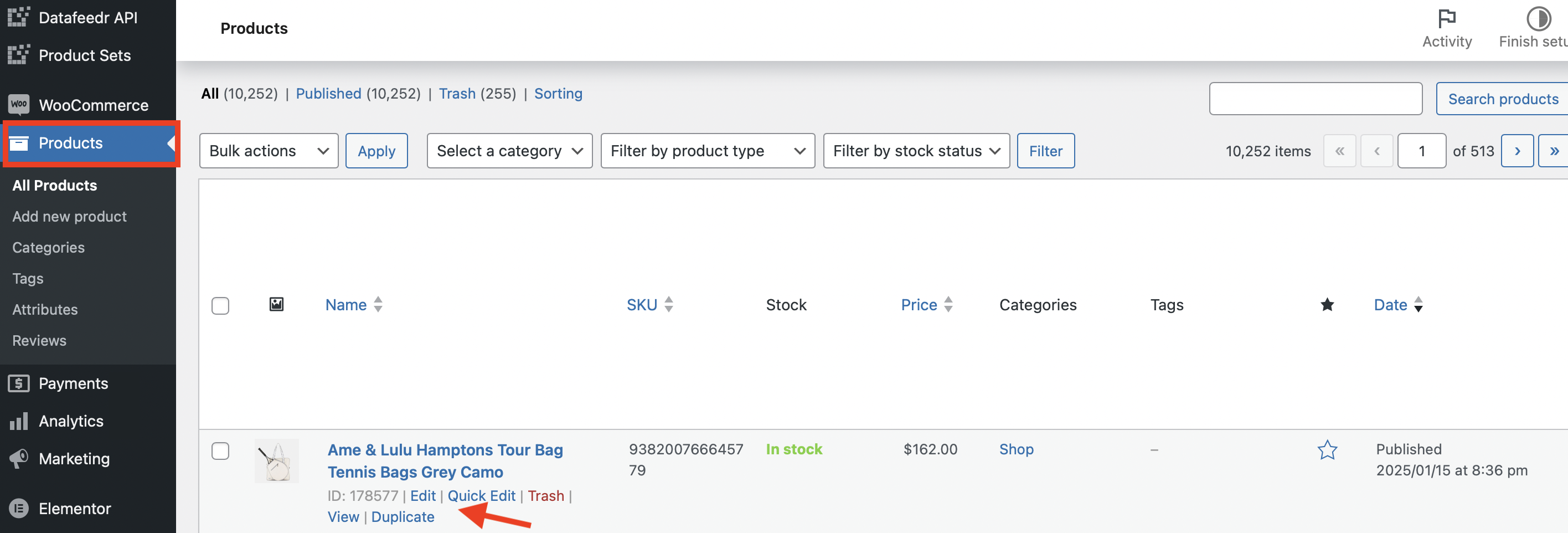This screenshot has width=1568, height=533.
Task: Sort products by Name column
Action: coord(354,305)
